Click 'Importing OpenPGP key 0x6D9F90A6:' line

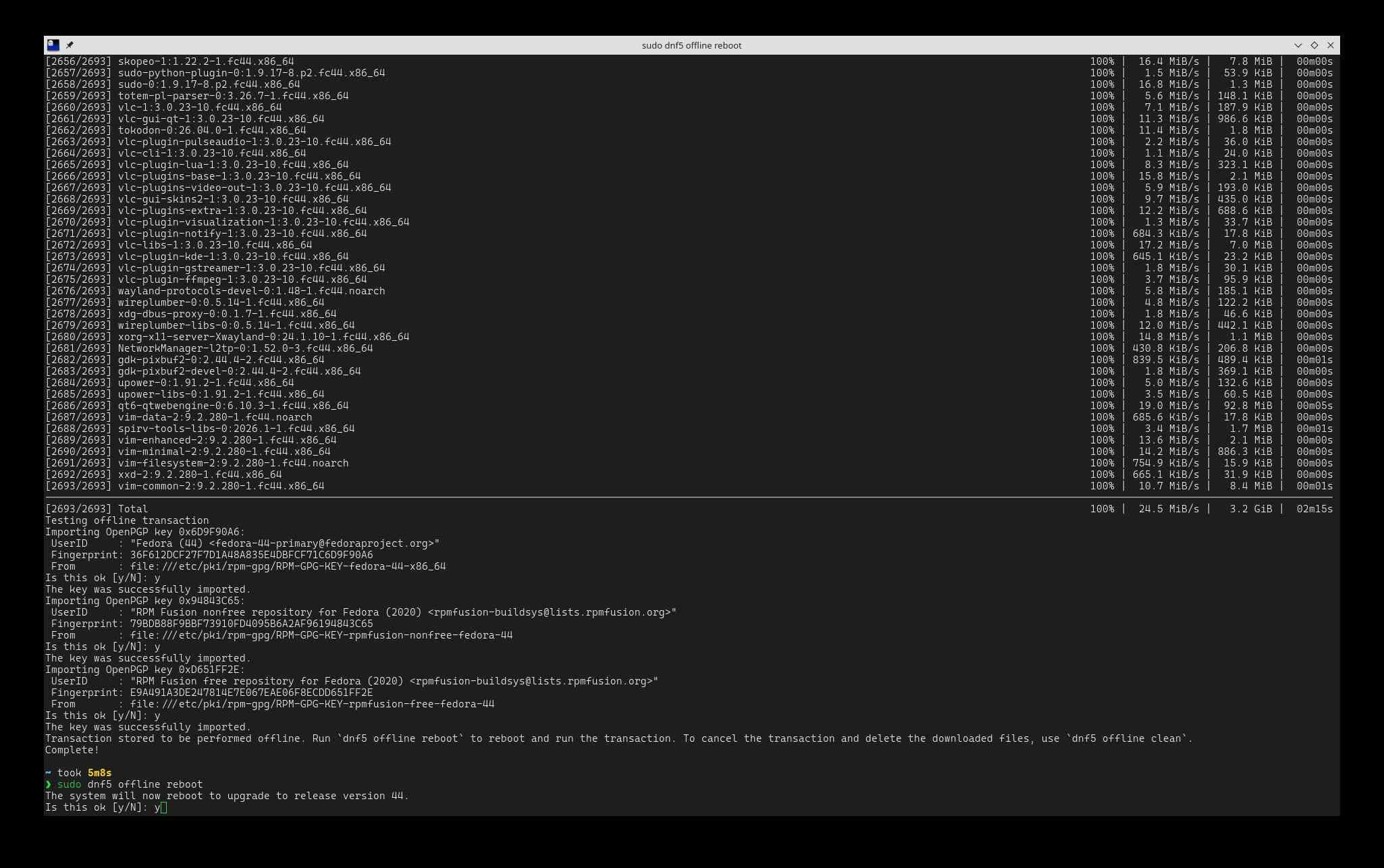(145, 532)
